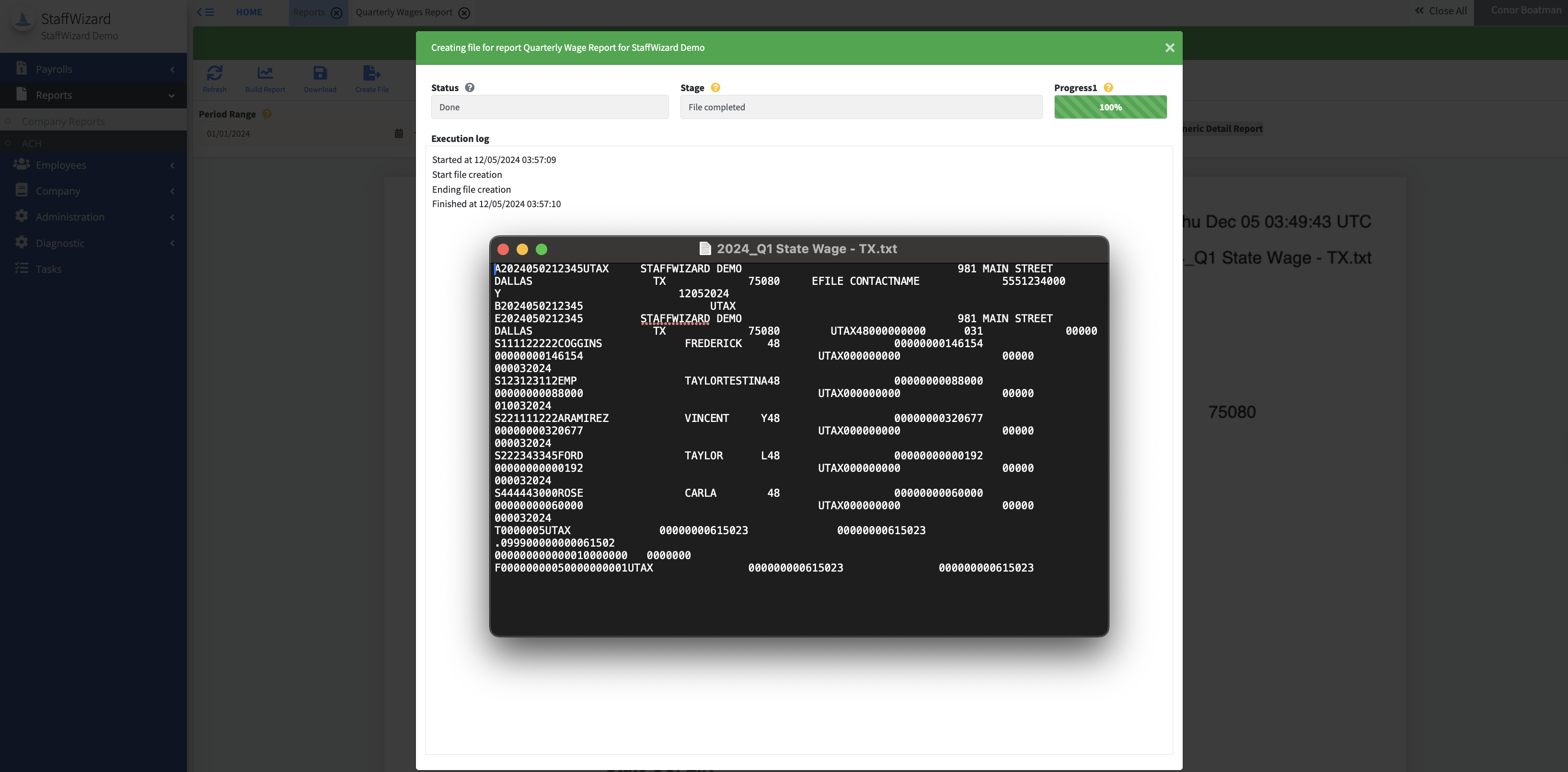This screenshot has height=772, width=1568.
Task: Click the Create File icon
Action: tap(371, 74)
